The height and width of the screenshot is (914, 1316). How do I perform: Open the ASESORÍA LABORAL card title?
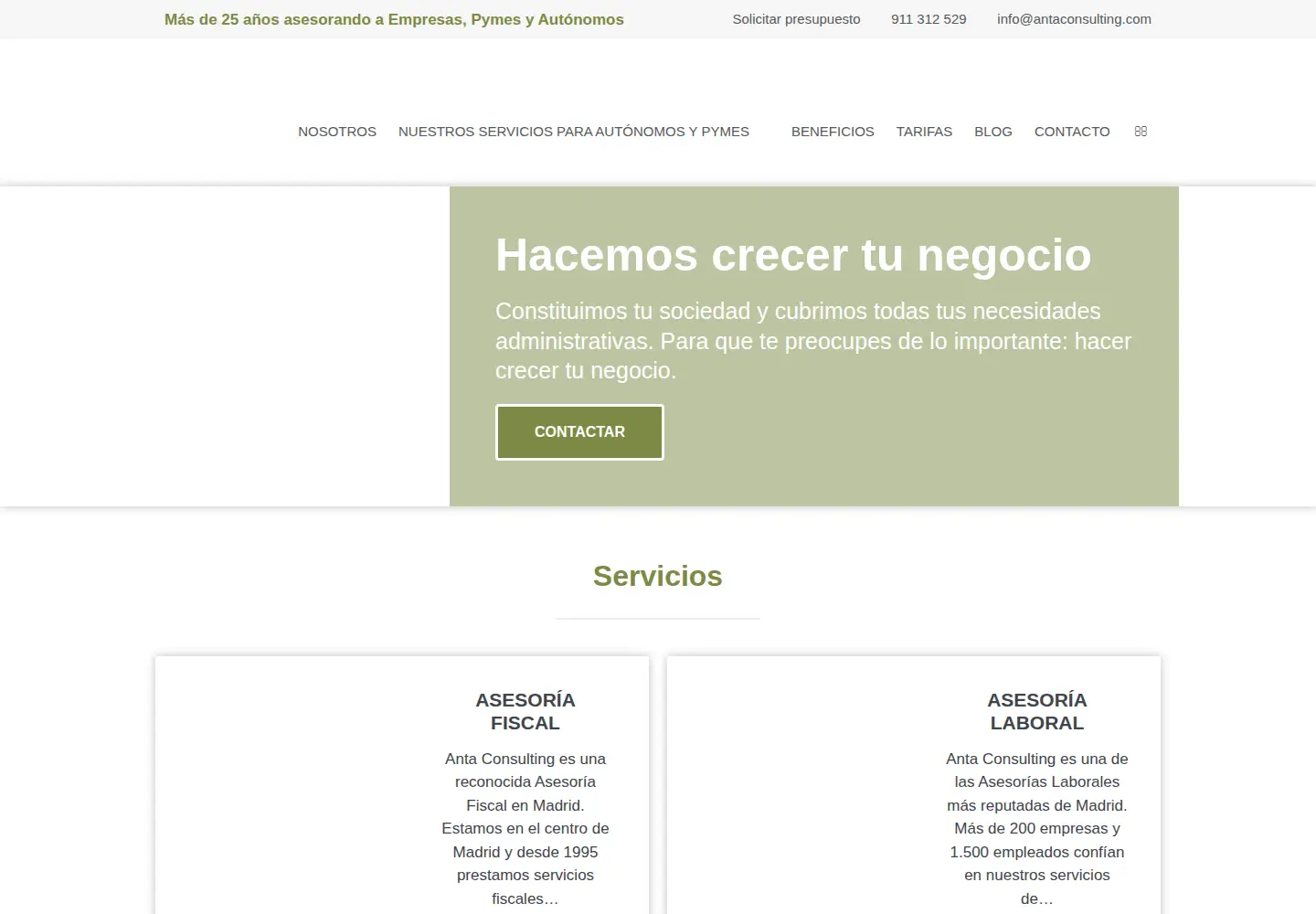(1037, 711)
